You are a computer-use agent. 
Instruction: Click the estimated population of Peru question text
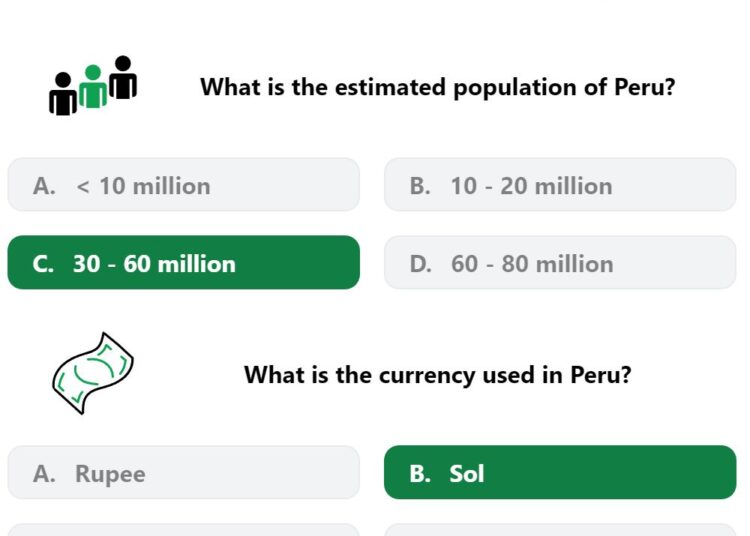[x=438, y=88]
